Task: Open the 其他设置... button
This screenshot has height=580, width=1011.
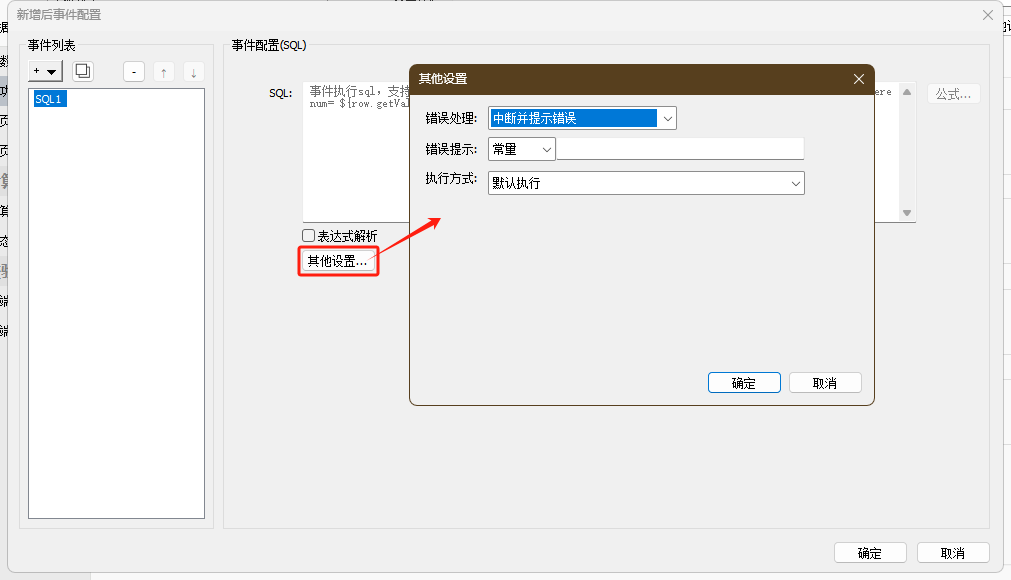Action: [x=338, y=261]
